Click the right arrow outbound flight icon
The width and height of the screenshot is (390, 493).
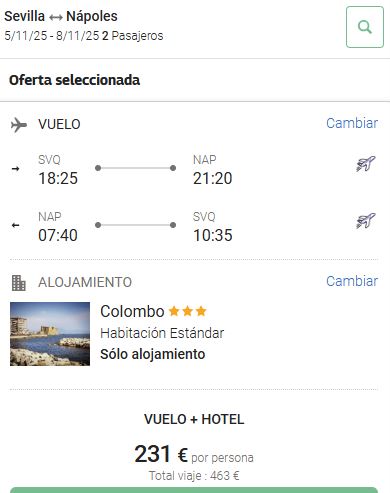pyautogui.click(x=15, y=169)
